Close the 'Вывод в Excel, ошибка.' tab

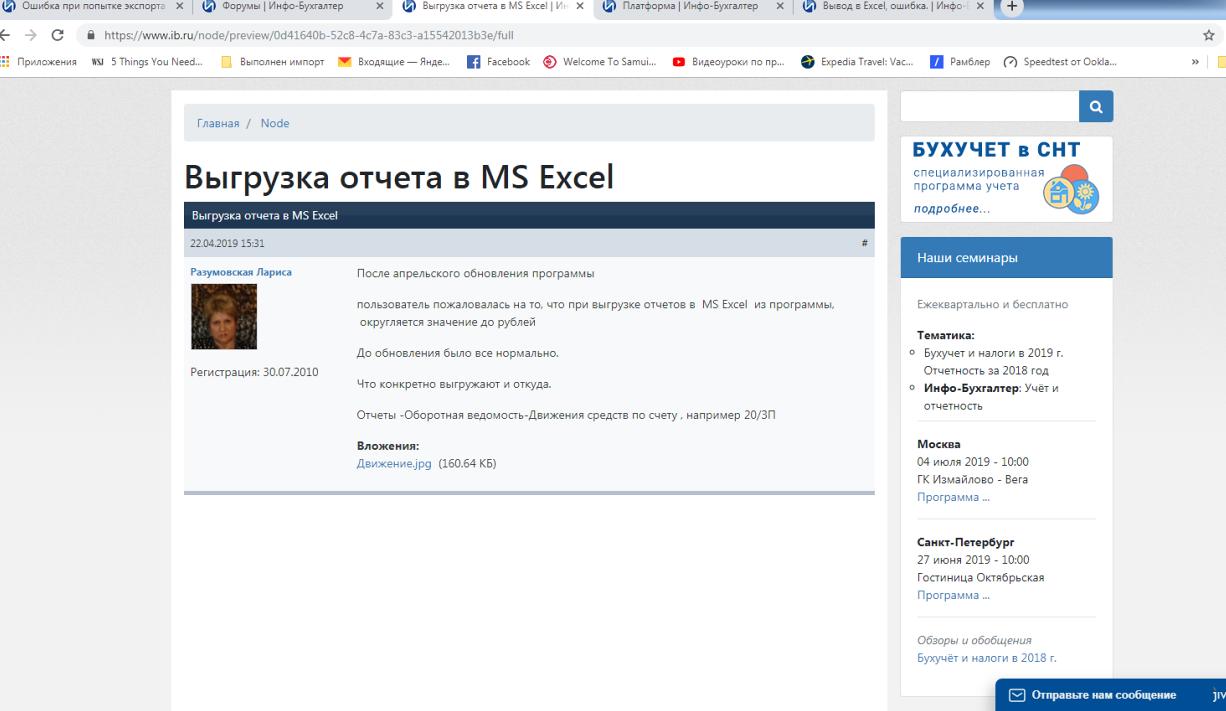click(x=980, y=7)
